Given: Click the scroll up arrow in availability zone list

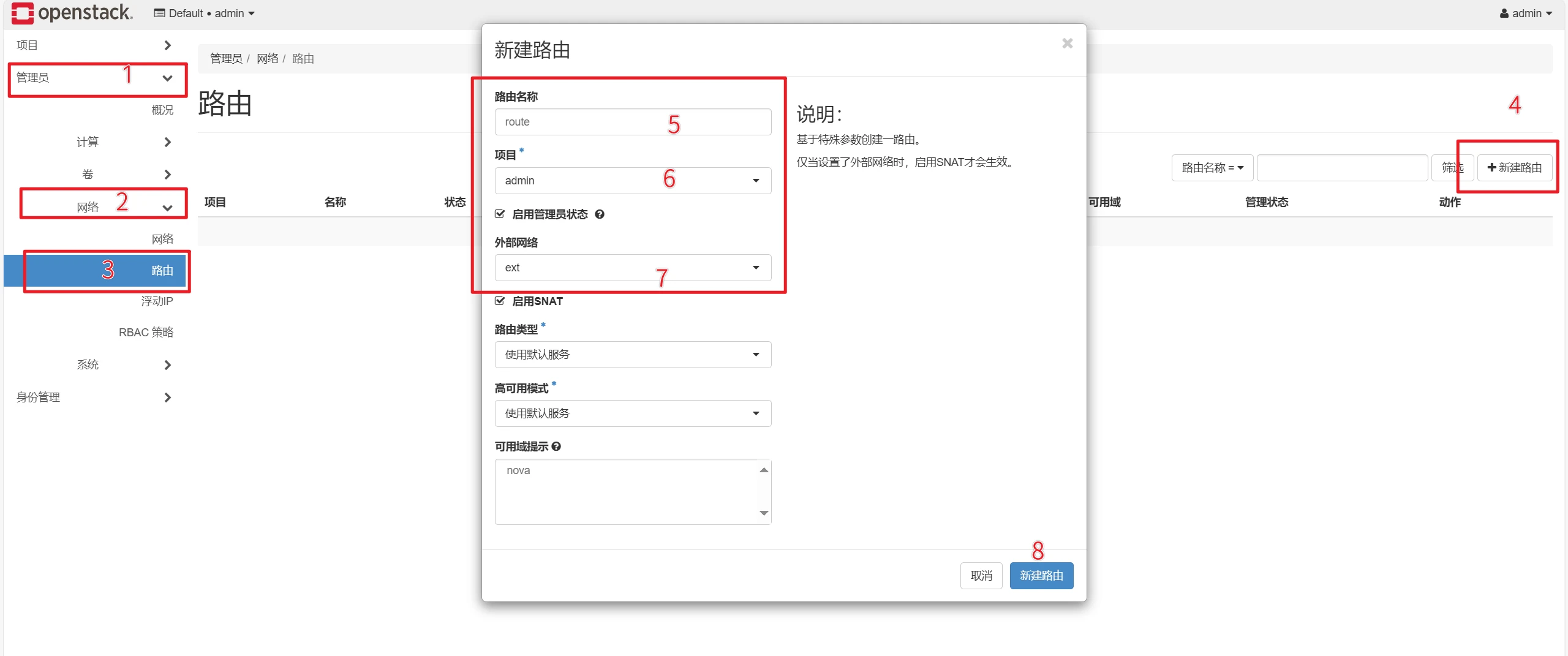Looking at the screenshot, I should (x=763, y=470).
